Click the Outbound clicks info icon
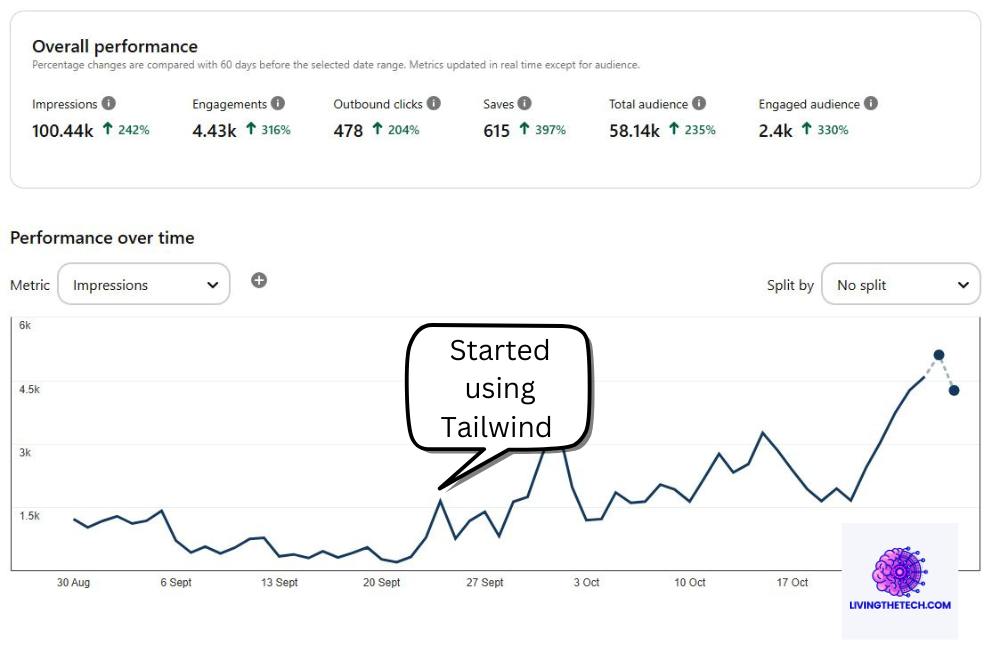 pyautogui.click(x=432, y=103)
